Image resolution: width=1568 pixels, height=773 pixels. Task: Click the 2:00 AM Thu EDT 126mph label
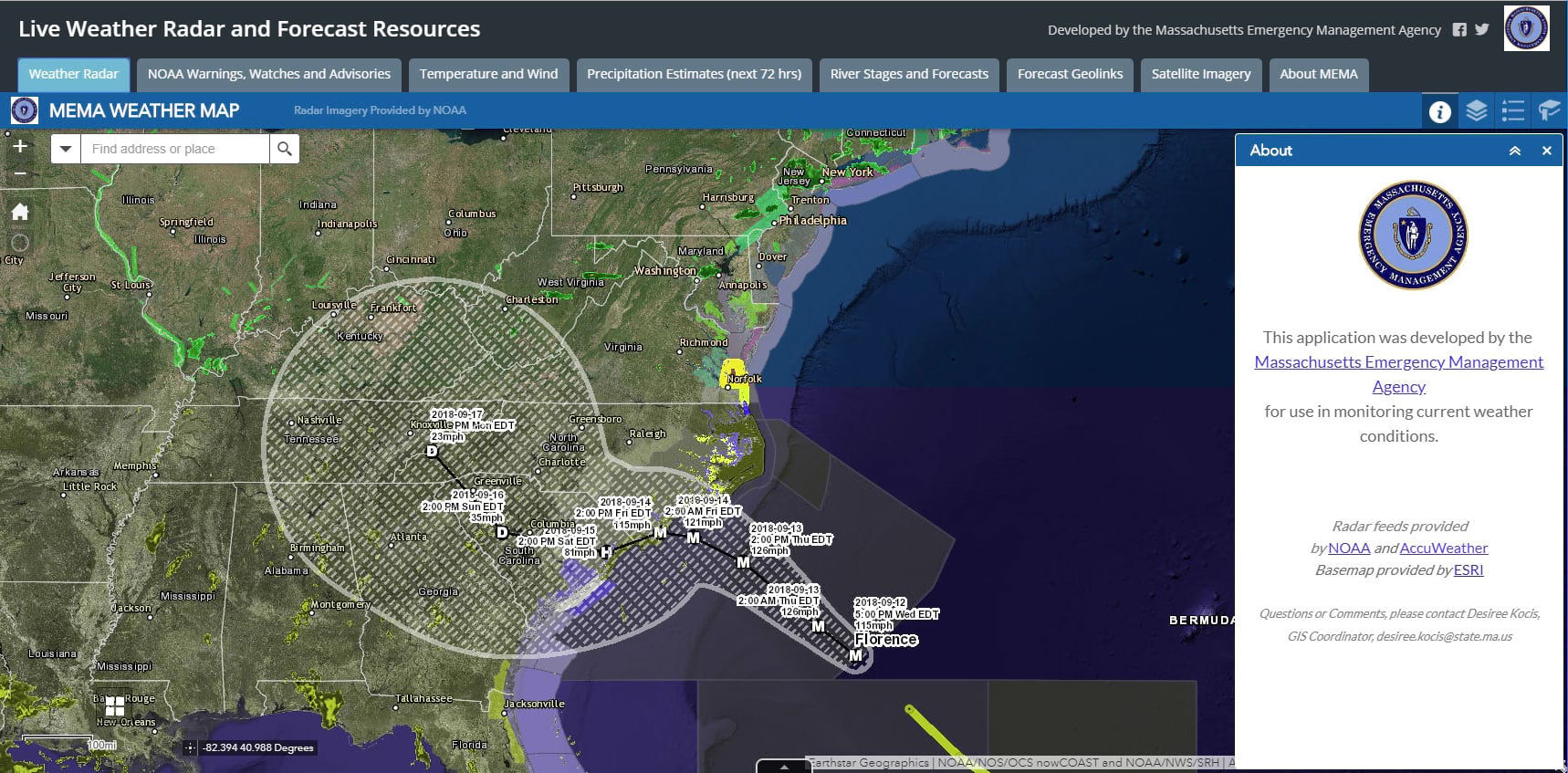[x=779, y=601]
